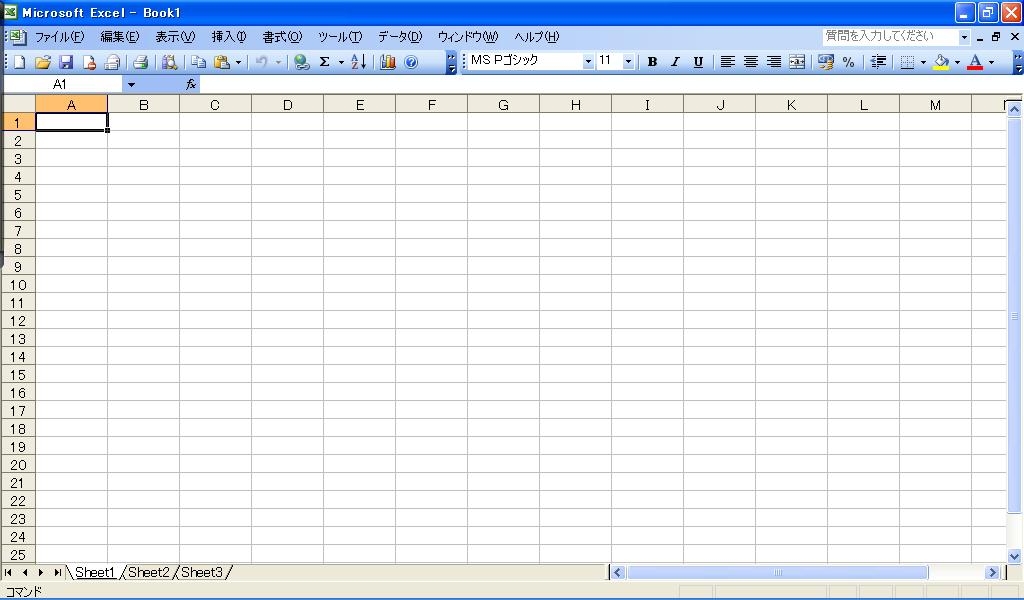This screenshot has width=1024, height=600.
Task: Select row 10 header
Action: [18, 285]
